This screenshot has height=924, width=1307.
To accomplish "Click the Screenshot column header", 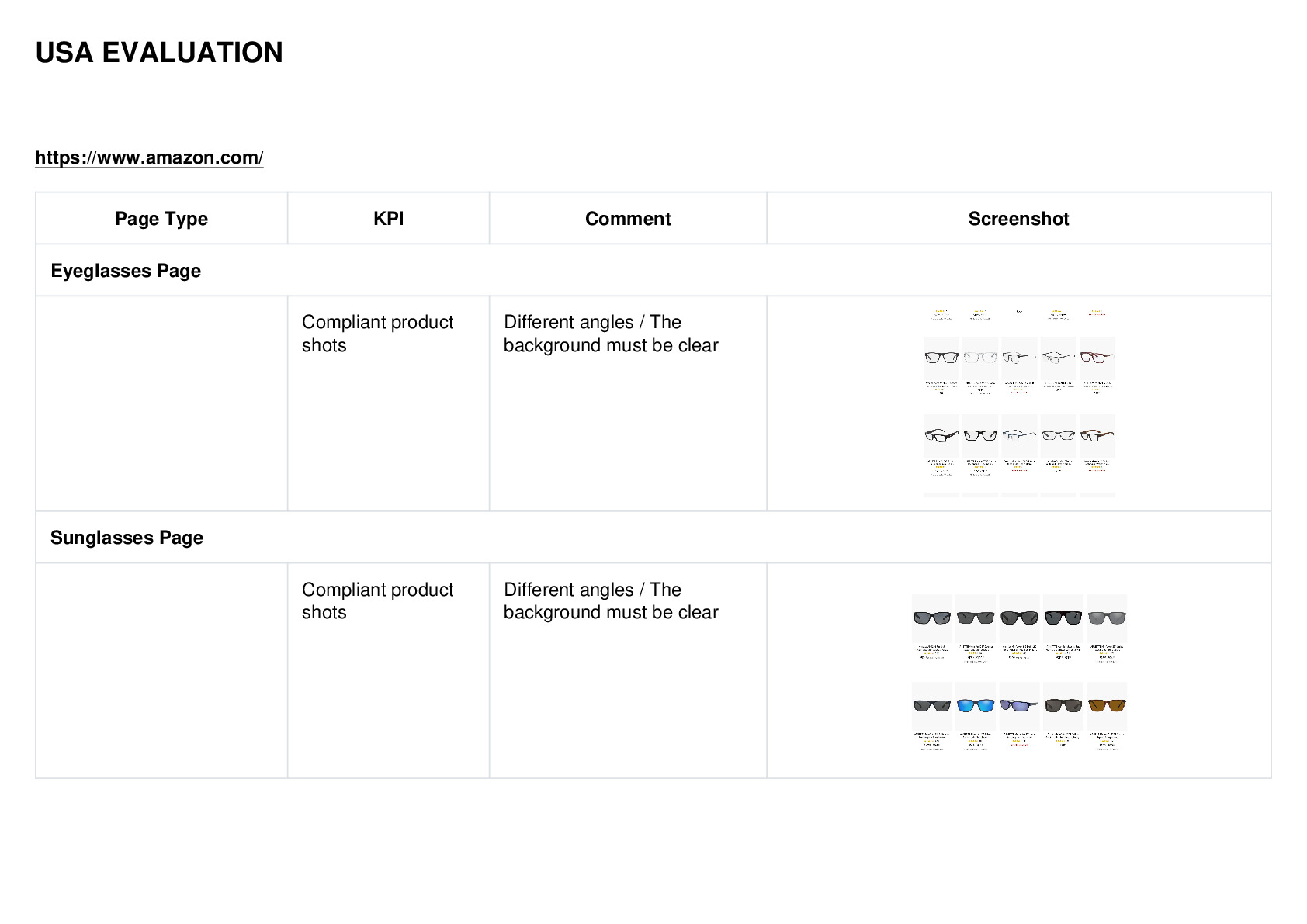I will (1018, 219).
